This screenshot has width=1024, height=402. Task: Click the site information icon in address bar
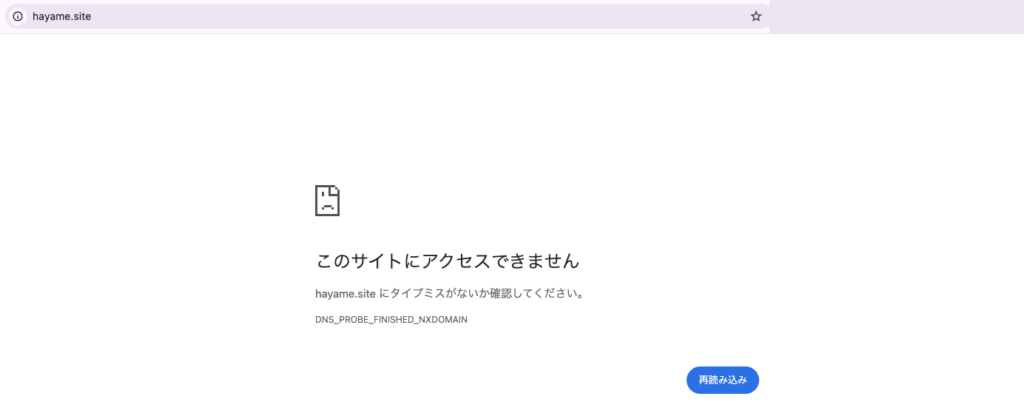(x=18, y=16)
